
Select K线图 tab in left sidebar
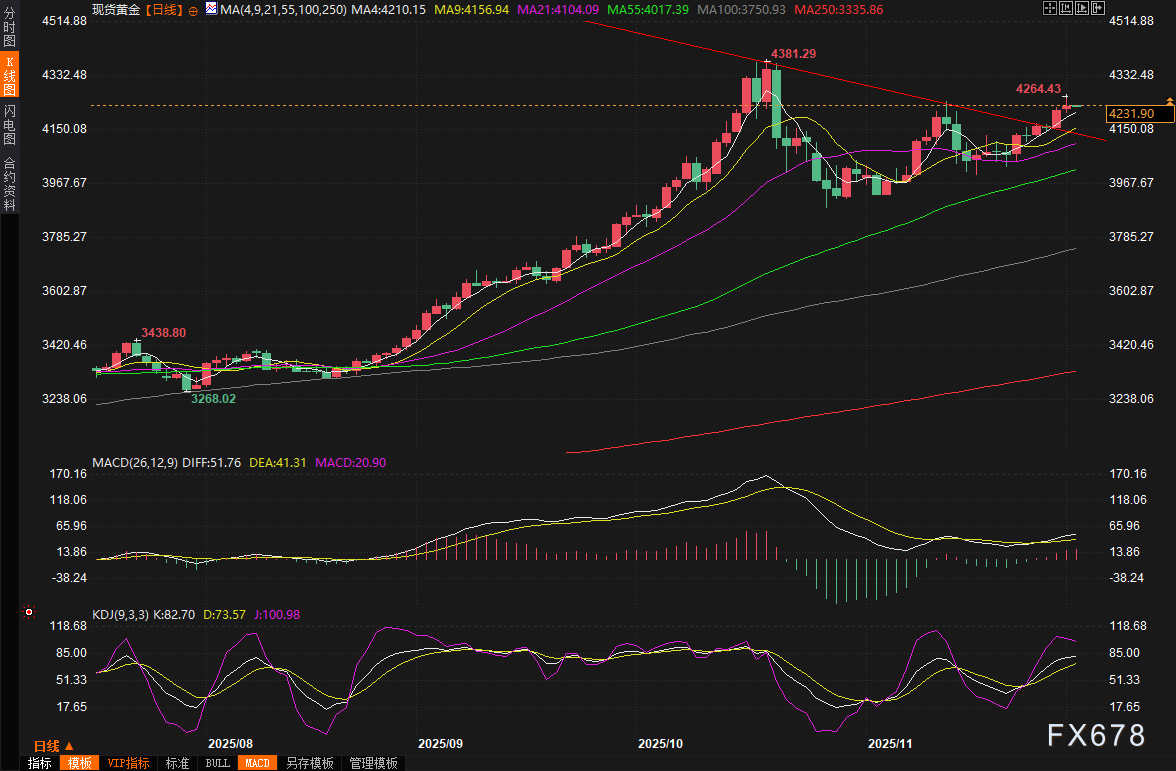pos(9,75)
